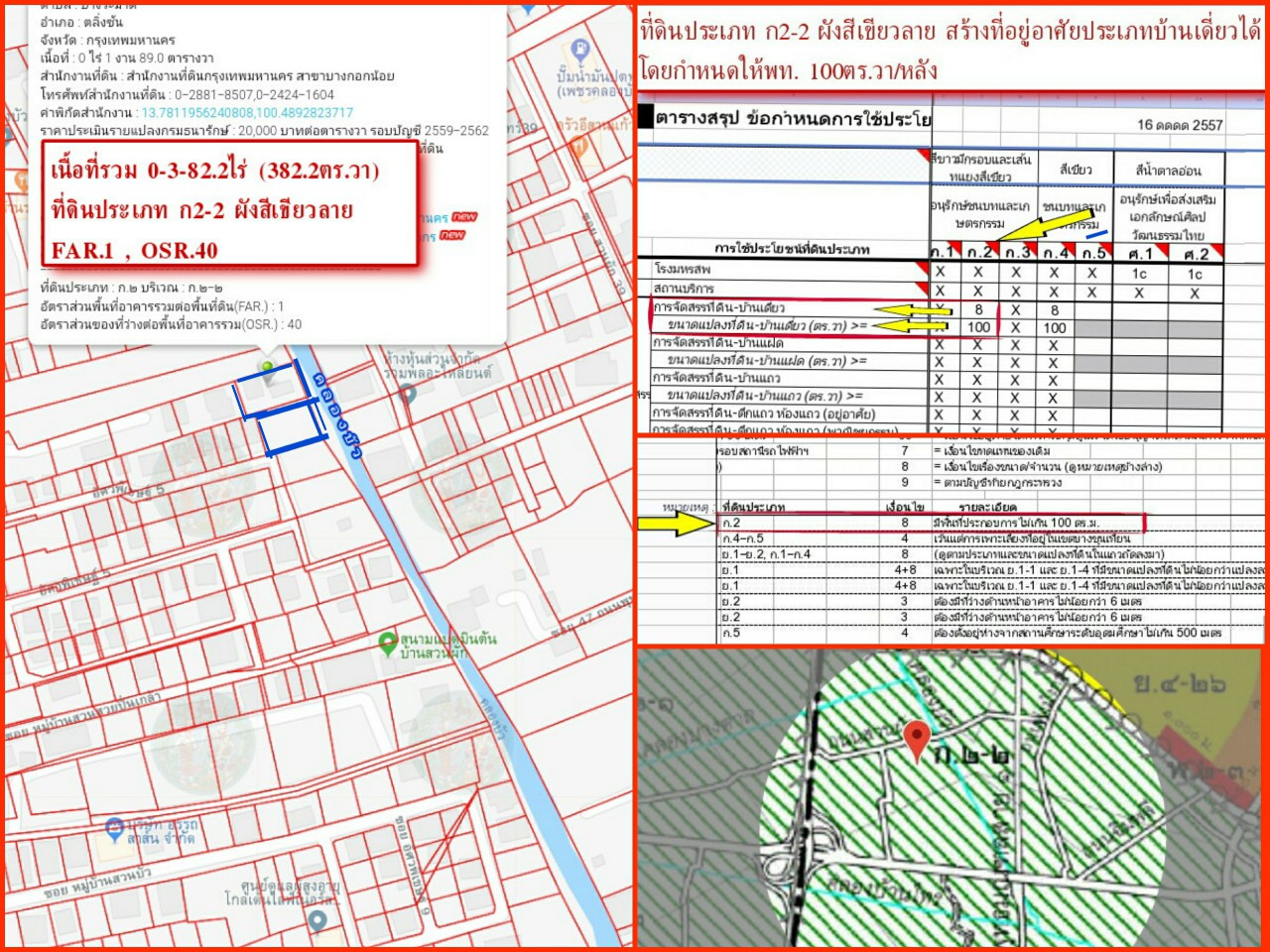Click the FAR ratio line in the popup
Viewport: 1270px width, 952px height.
[163, 306]
